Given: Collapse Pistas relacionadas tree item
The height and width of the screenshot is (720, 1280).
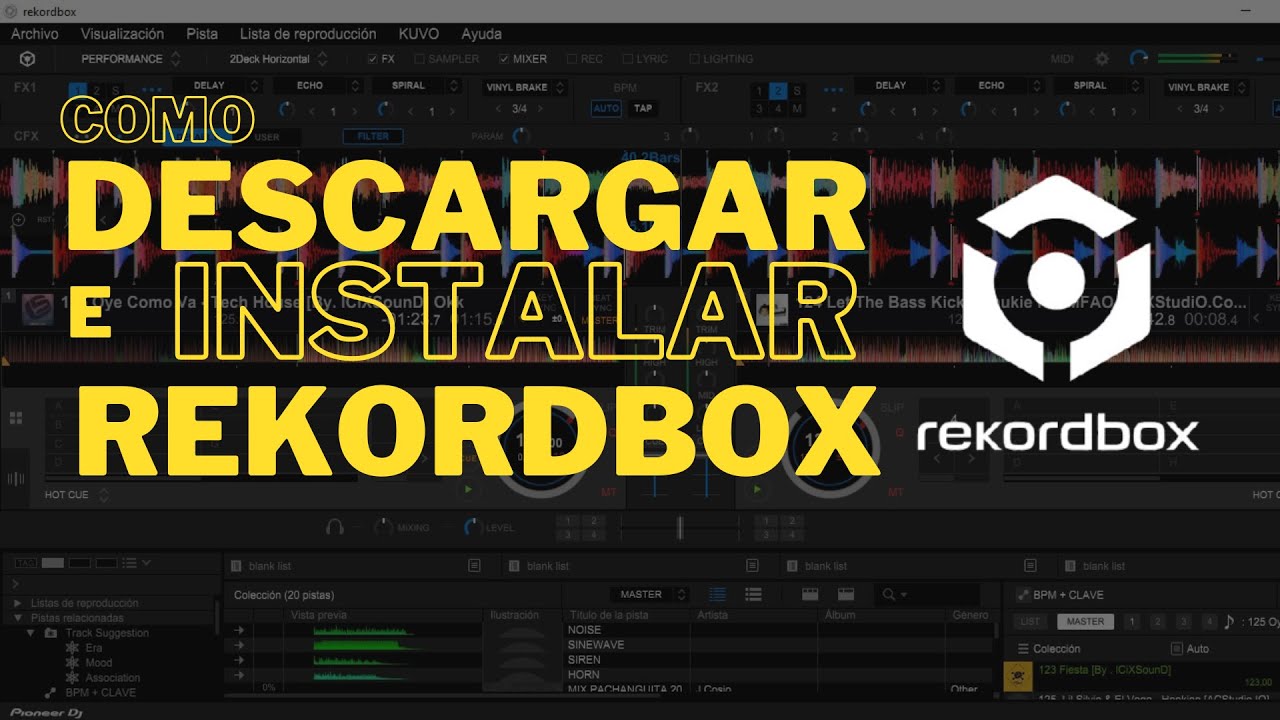Looking at the screenshot, I should click(x=18, y=618).
